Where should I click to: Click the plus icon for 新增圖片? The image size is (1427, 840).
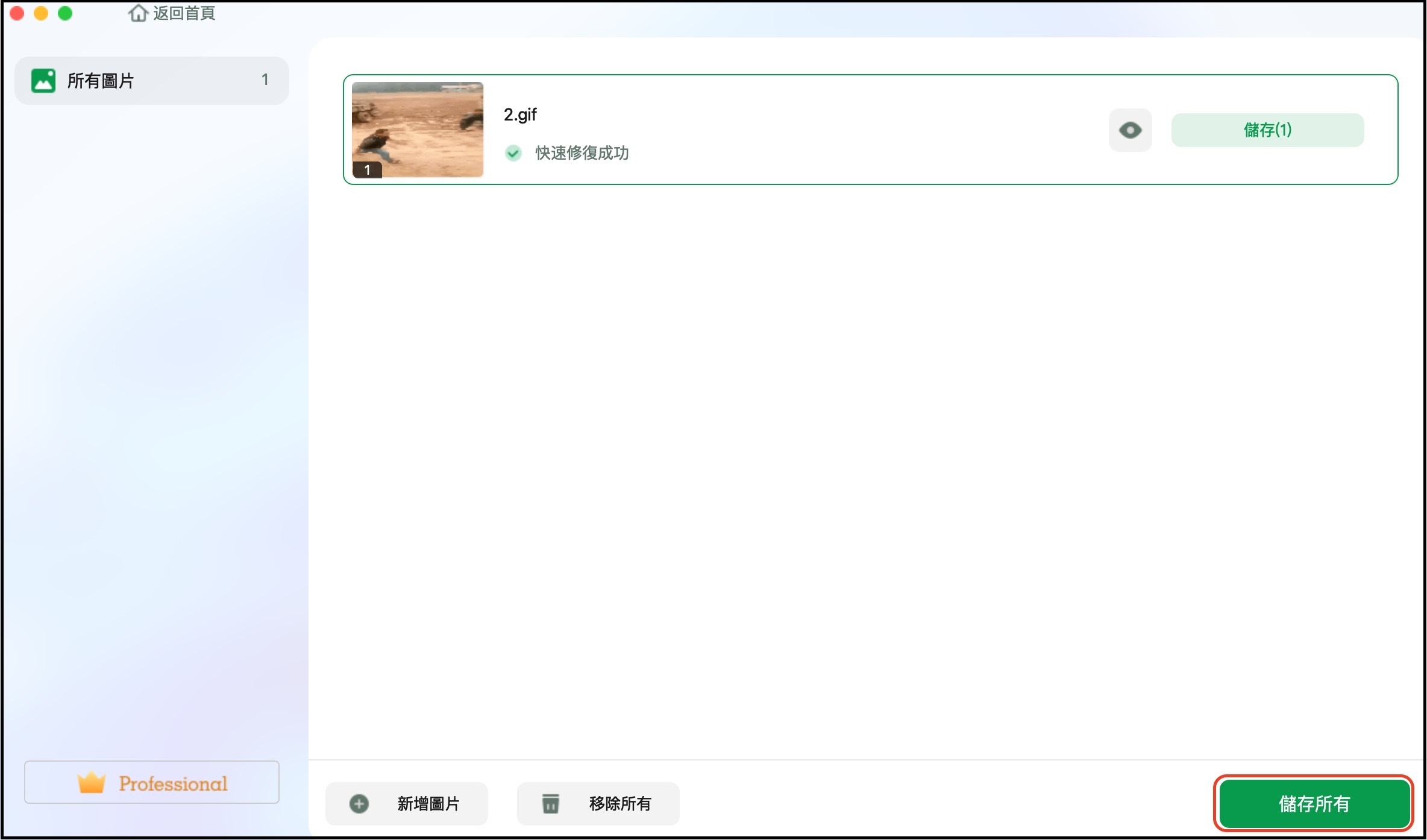(x=359, y=803)
